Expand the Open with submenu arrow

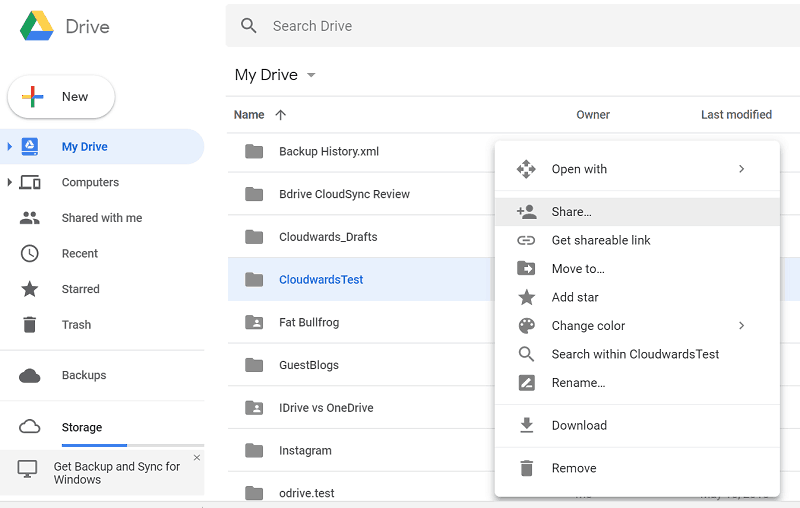742,169
